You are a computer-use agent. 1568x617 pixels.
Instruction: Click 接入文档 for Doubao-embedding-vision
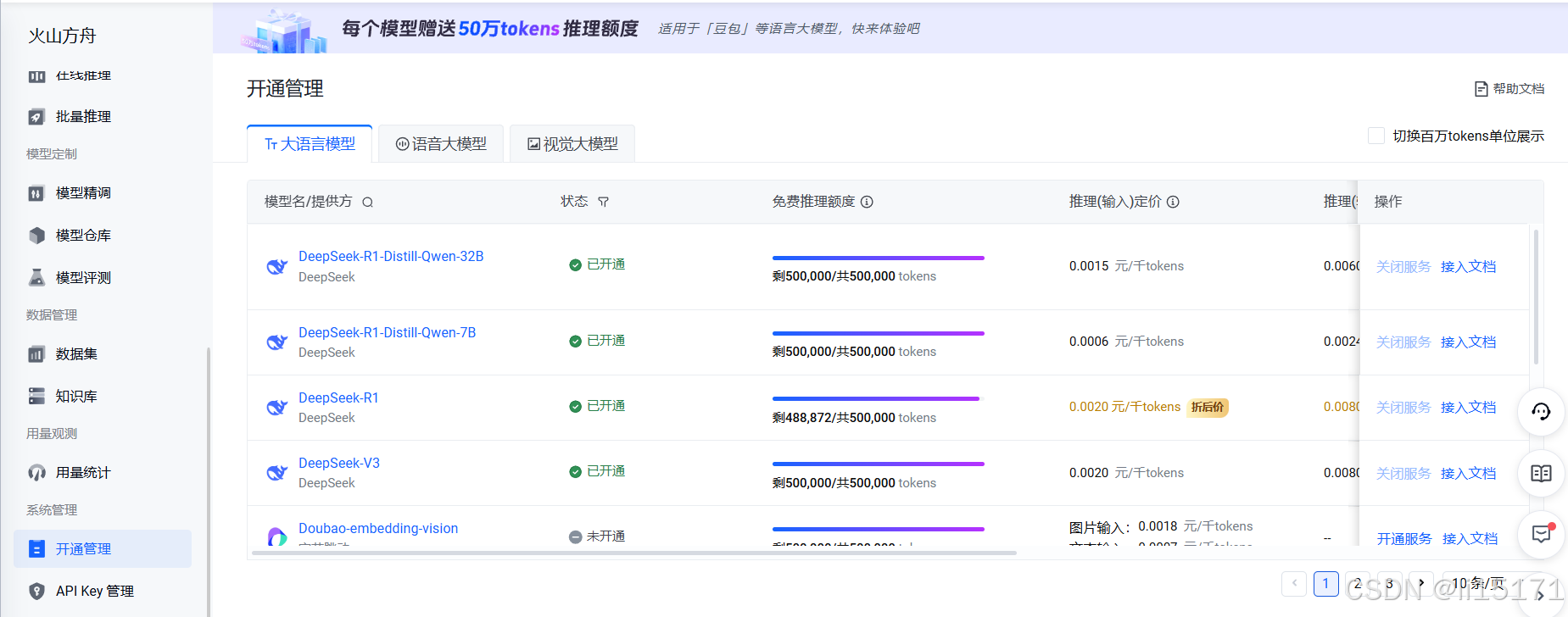pos(1470,539)
